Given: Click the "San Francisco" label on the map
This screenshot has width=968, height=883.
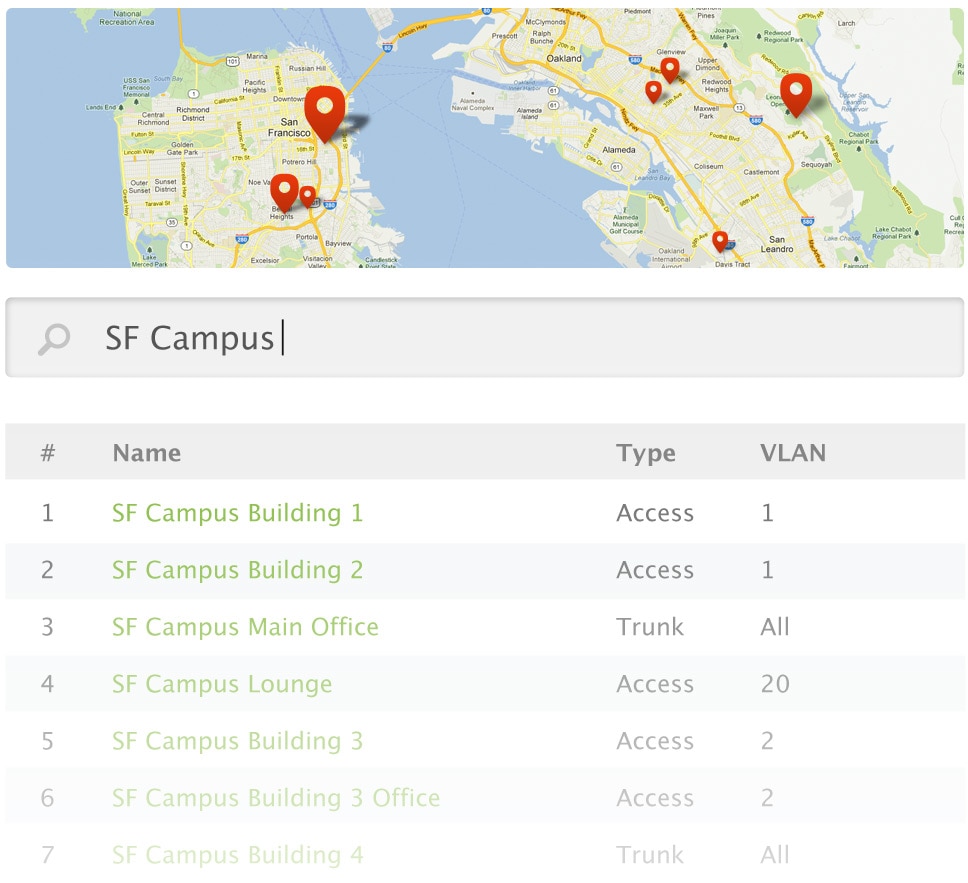Looking at the screenshot, I should tap(289, 127).
